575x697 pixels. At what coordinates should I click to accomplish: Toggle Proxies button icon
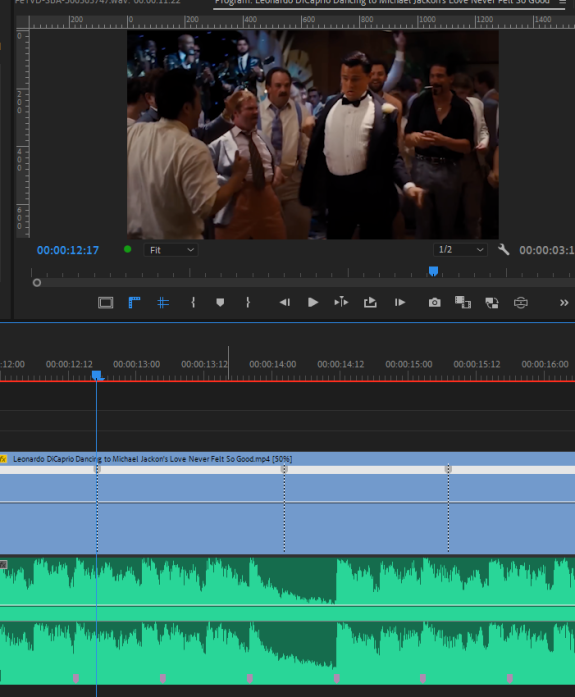491,303
